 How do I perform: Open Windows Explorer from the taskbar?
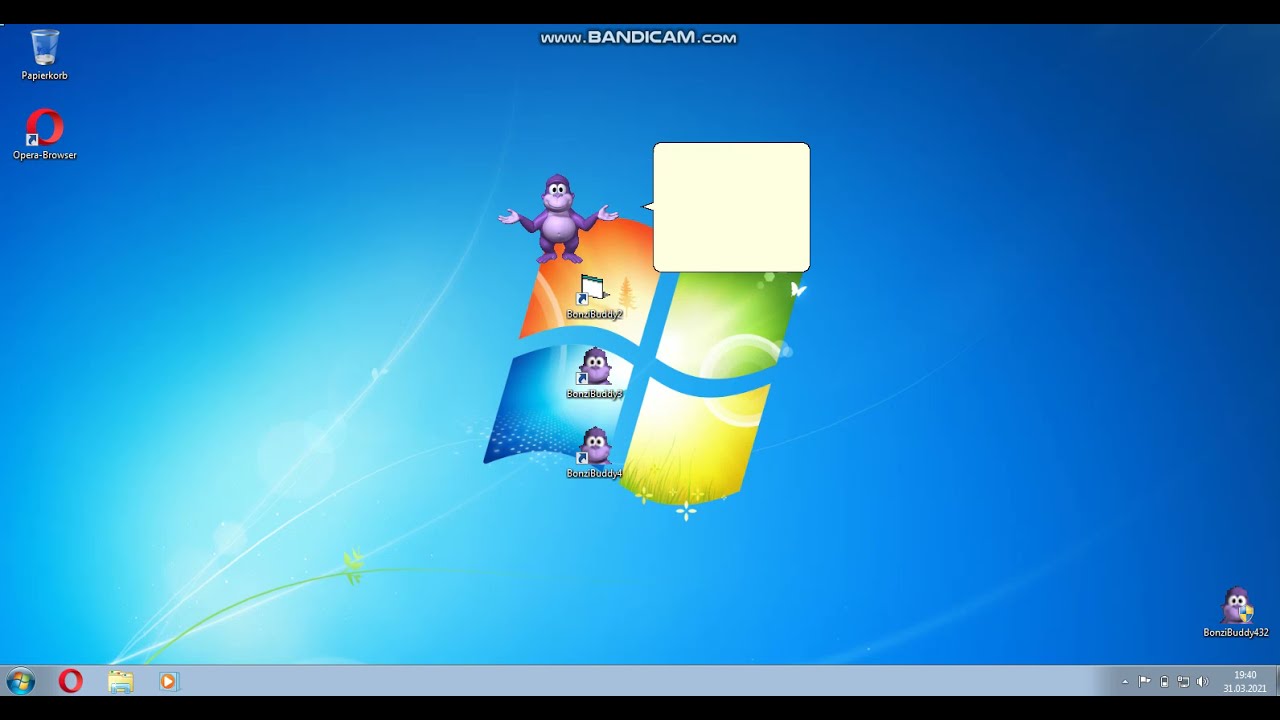(120, 681)
